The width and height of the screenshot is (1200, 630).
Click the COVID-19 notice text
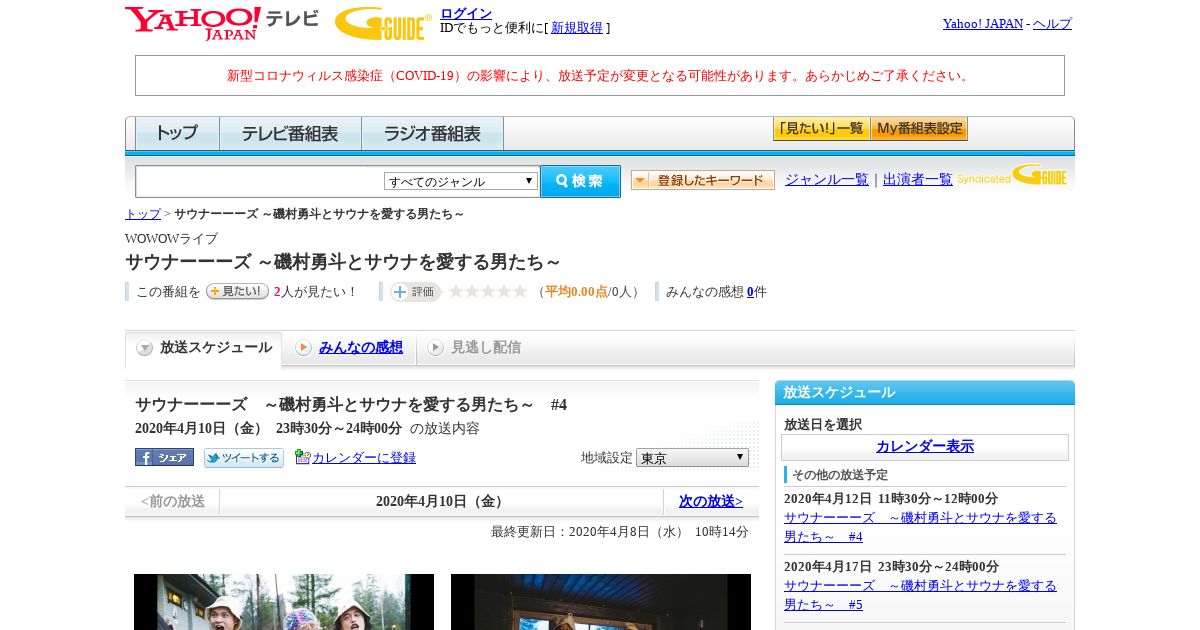pos(600,76)
